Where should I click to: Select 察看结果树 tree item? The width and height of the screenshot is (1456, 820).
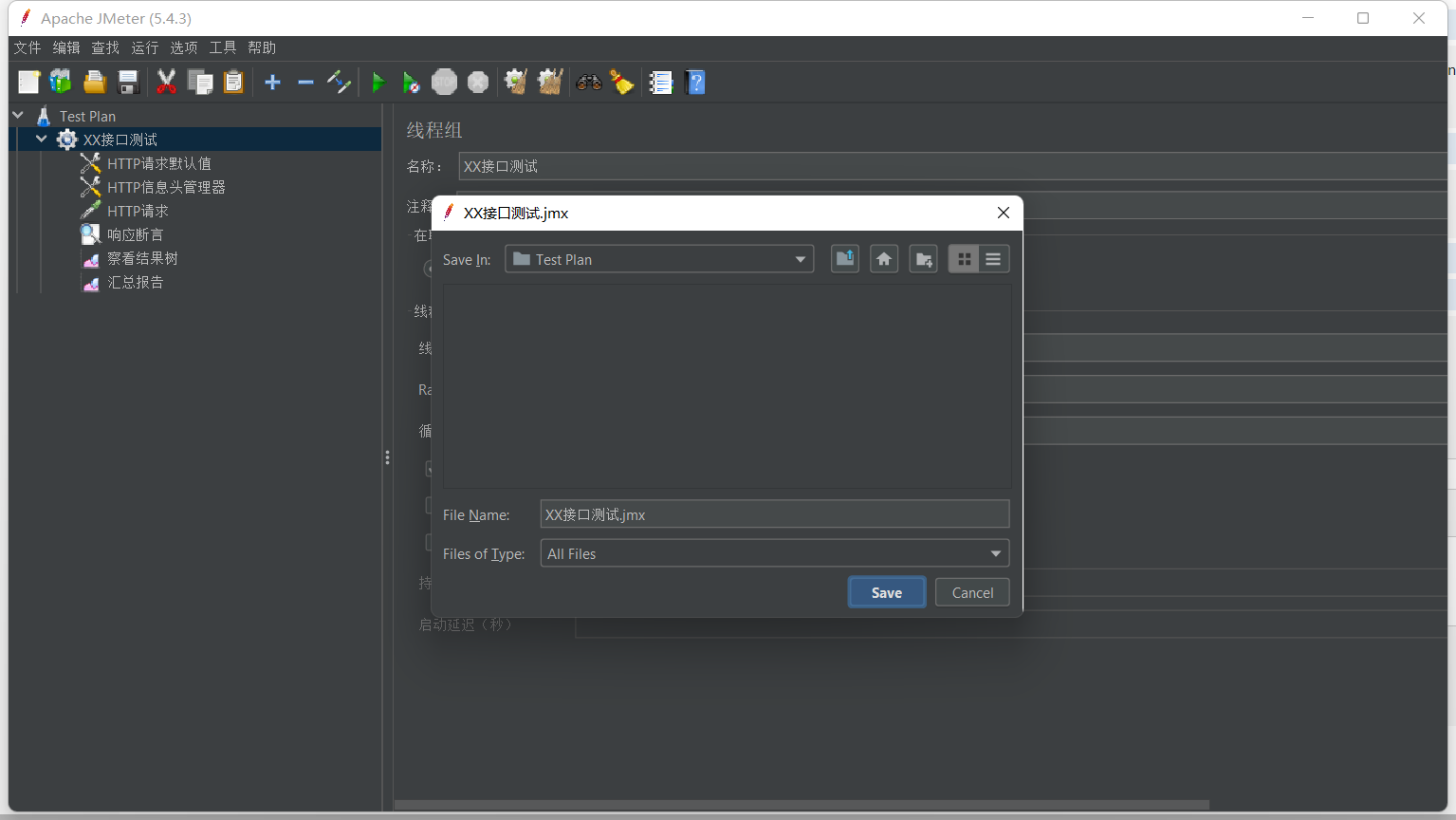click(142, 258)
